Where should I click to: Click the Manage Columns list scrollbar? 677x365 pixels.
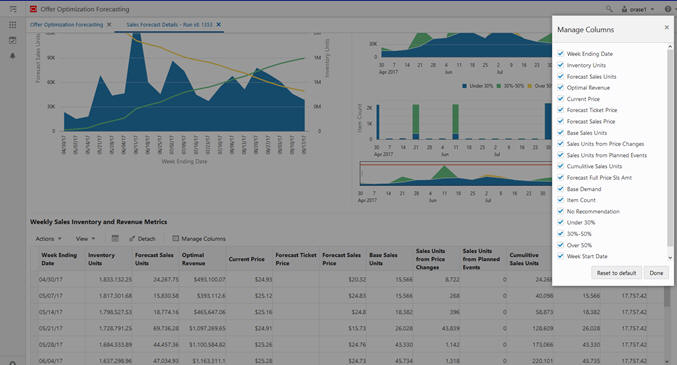click(670, 147)
